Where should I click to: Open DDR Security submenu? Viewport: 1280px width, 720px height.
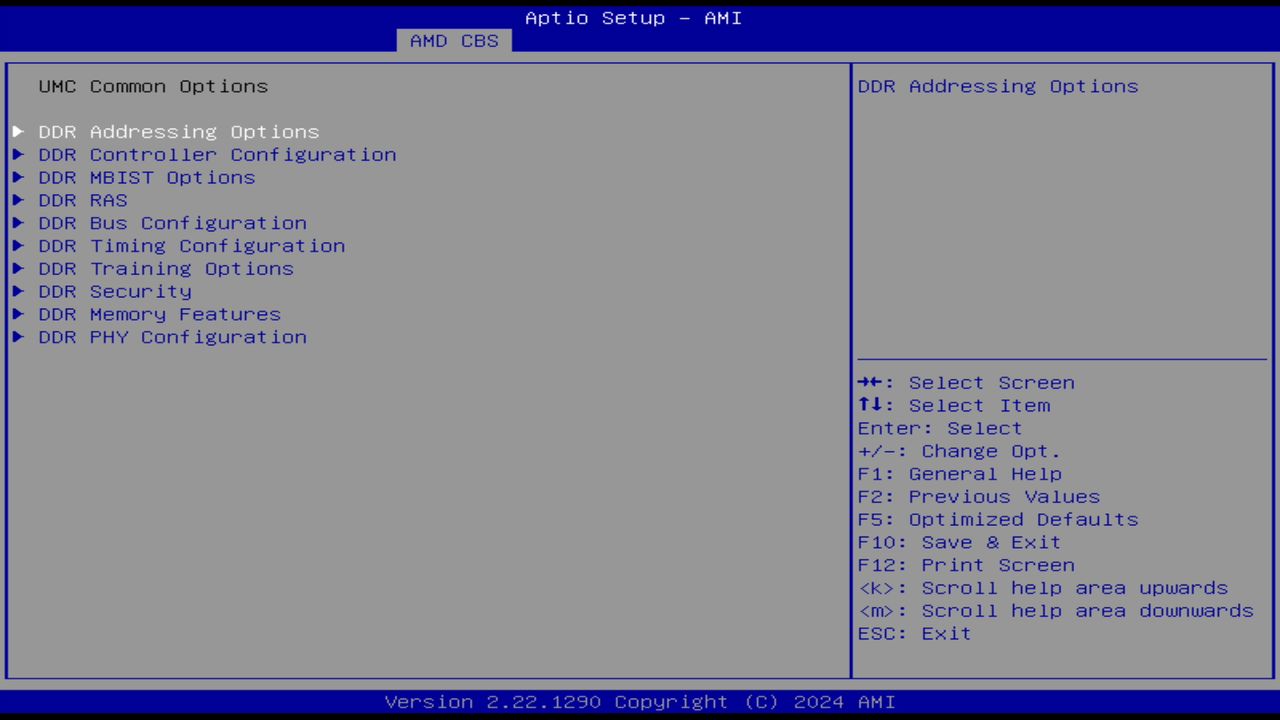(x=115, y=292)
